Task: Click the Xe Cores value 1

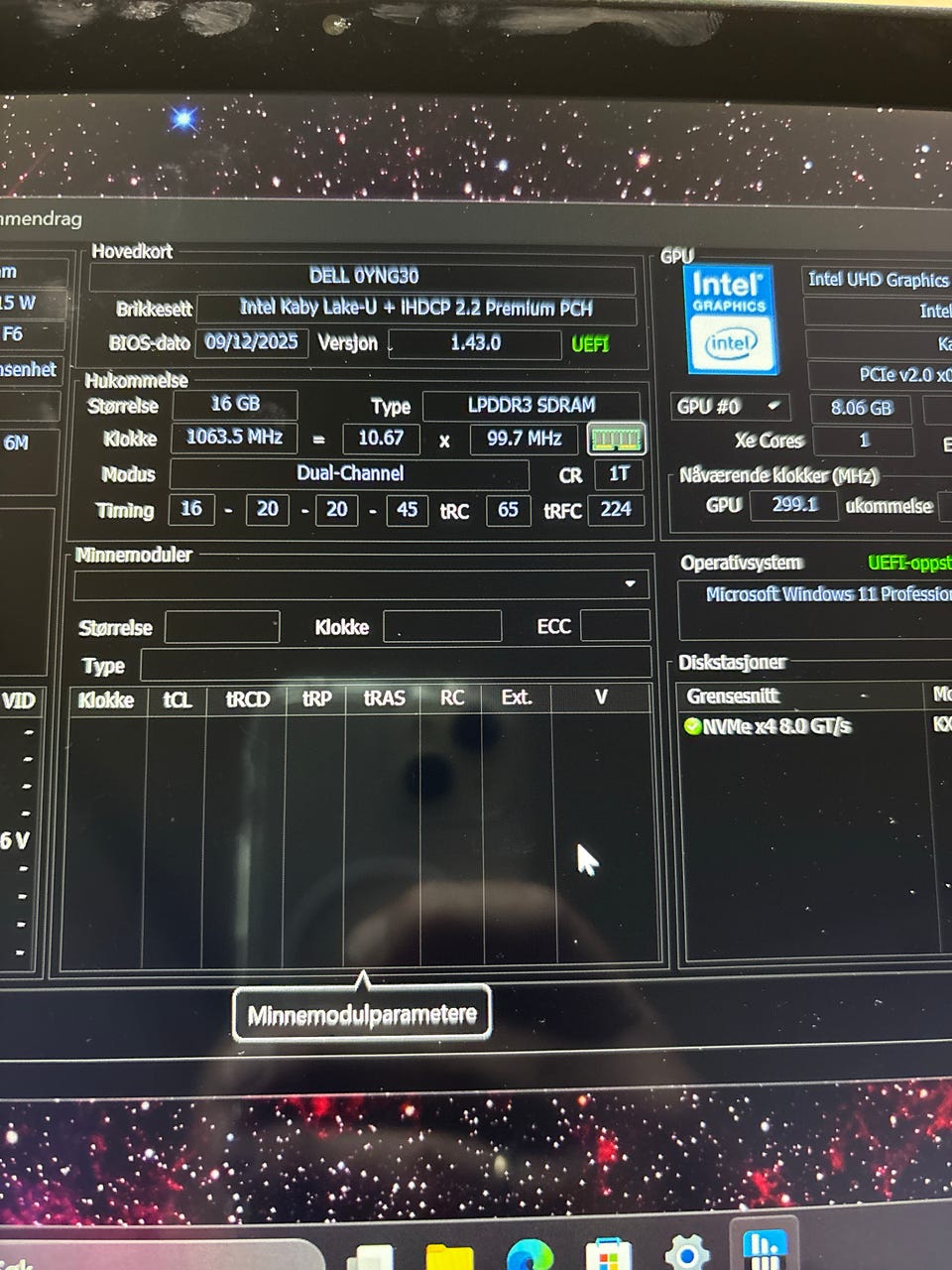Action: 863,441
